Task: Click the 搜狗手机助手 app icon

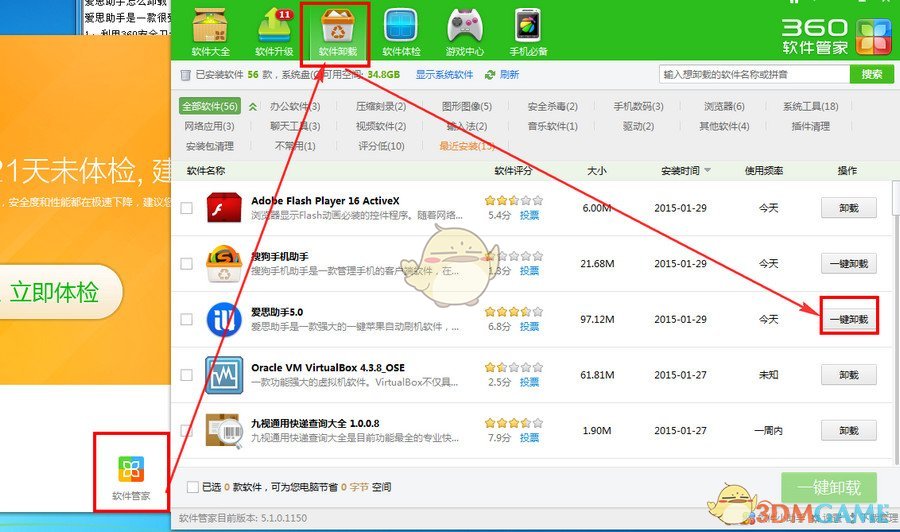Action: click(224, 263)
